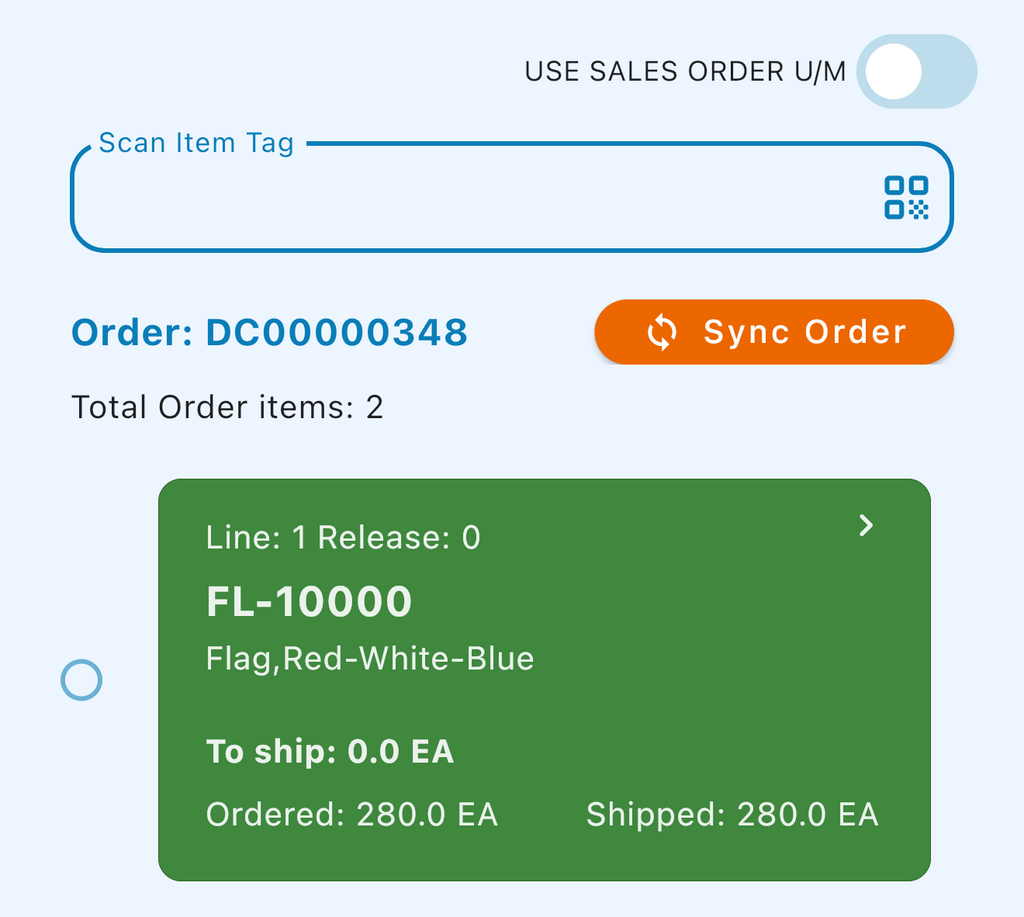
Task: Click the "Line: 1 Release: 0" text
Action: point(343,538)
